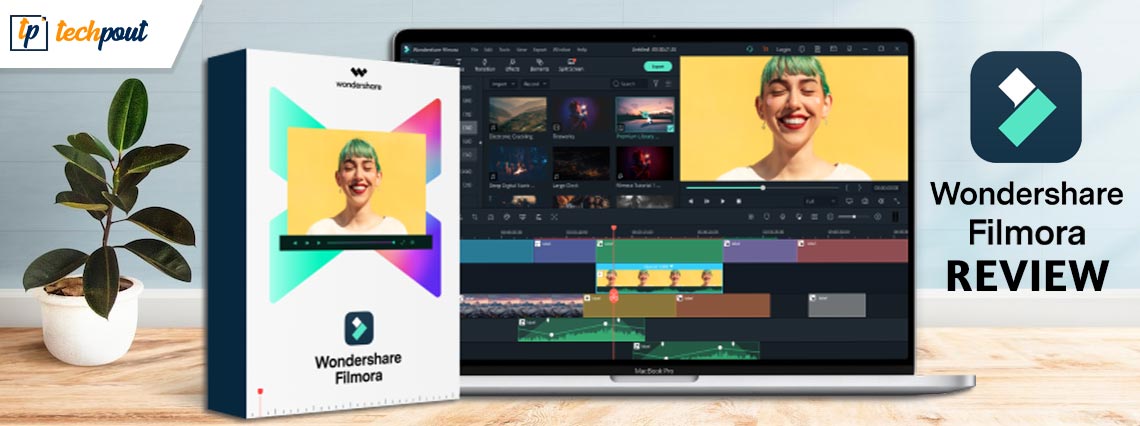The width and height of the screenshot is (1140, 426).
Task: Expand the Record dropdown
Action: click(x=534, y=84)
